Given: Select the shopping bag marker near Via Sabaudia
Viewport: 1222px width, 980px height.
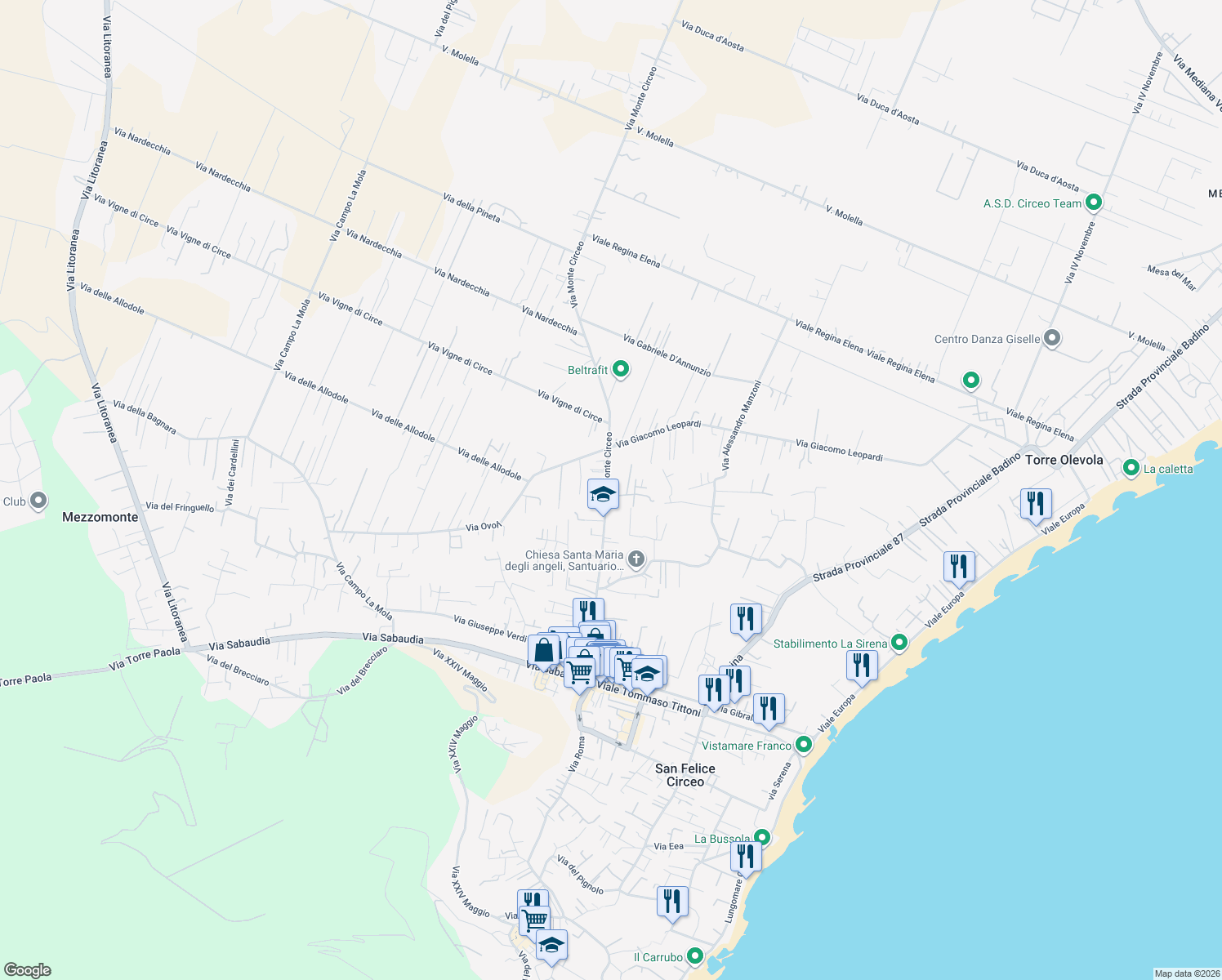Looking at the screenshot, I should click(x=544, y=650).
